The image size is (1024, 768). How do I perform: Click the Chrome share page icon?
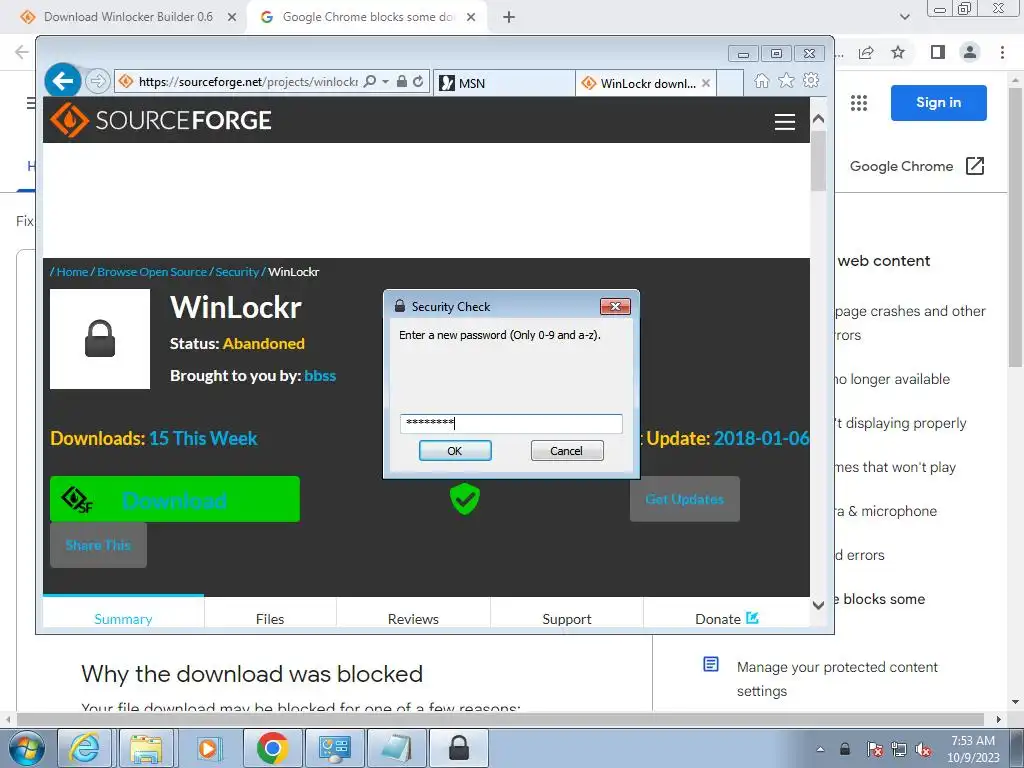click(x=866, y=52)
